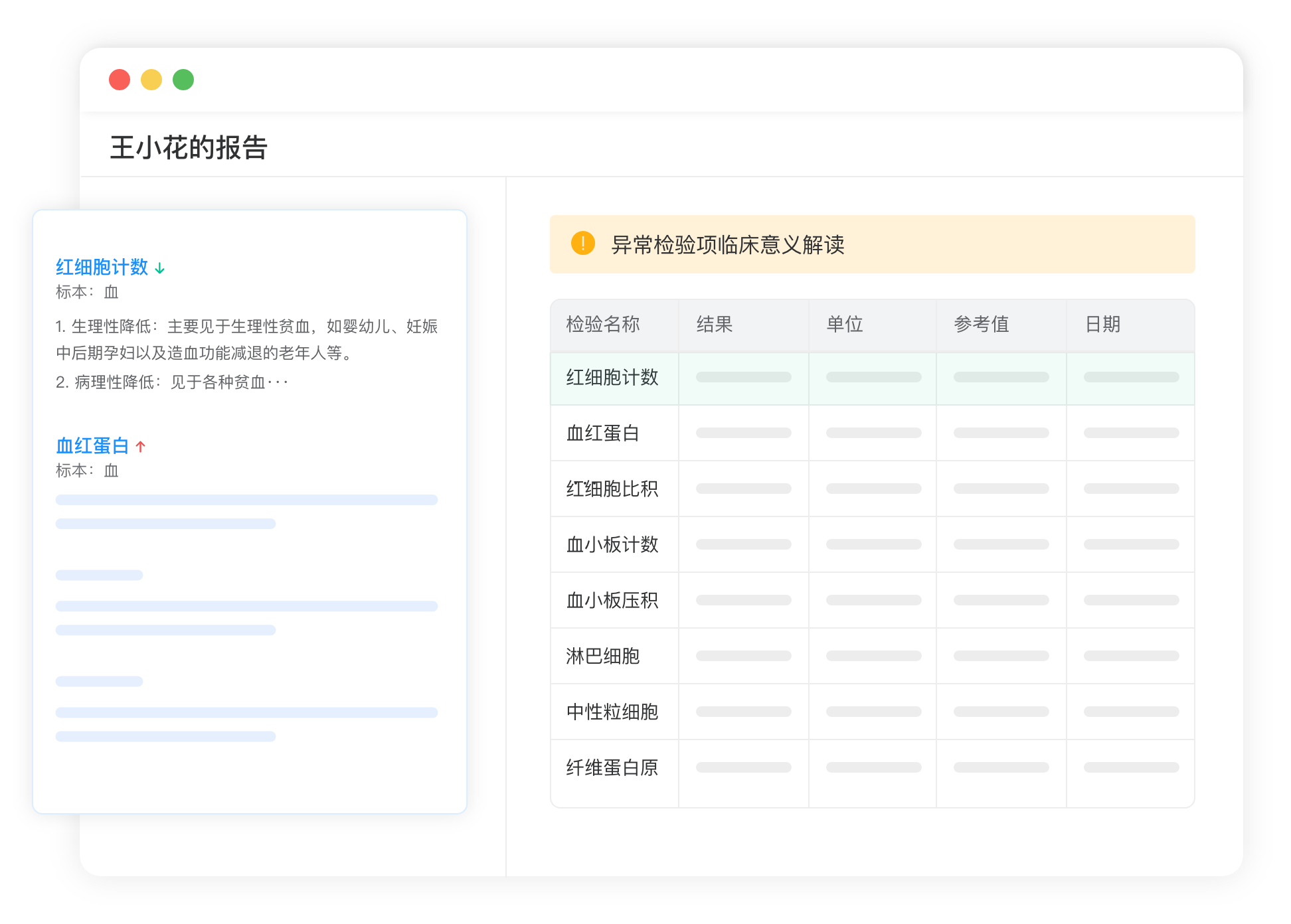This screenshot has width=1291, height=924.
Task: Select the 纤维蛋白原 table row
Action: click(x=612, y=768)
